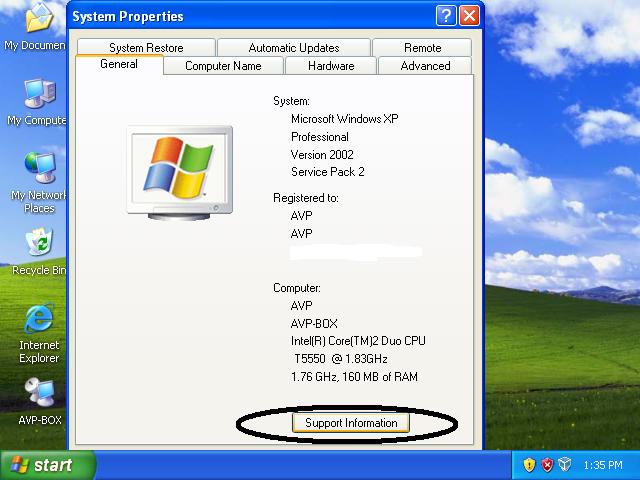Click the 'AVP-BOX' text in the dialog
The width and height of the screenshot is (640, 480).
point(314,324)
